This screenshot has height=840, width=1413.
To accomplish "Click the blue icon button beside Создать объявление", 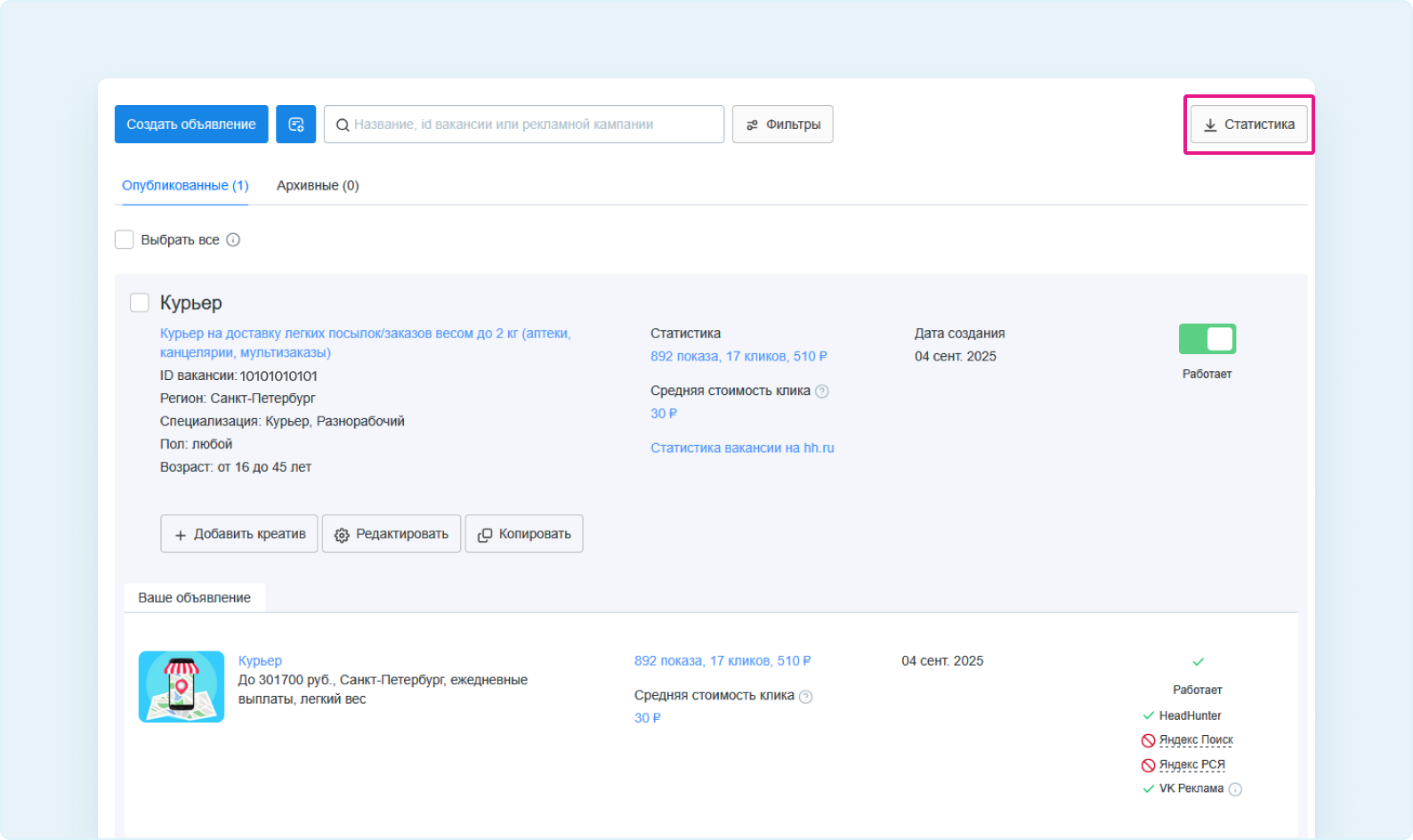I will [x=295, y=125].
